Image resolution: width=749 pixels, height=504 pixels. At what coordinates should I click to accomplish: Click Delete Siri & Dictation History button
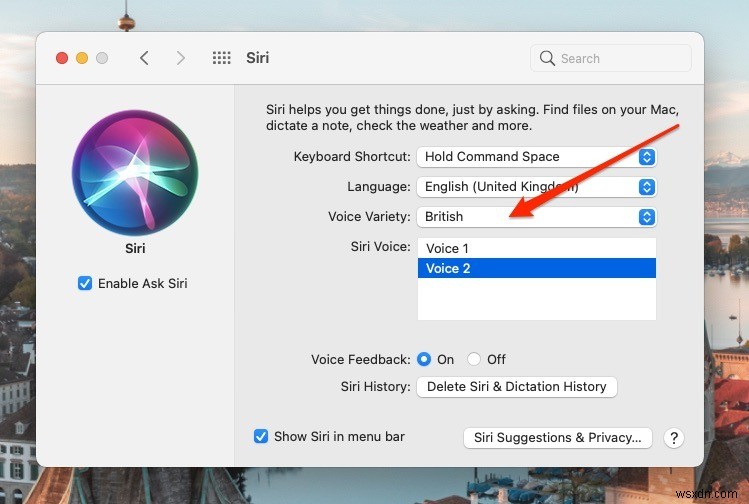pos(517,386)
